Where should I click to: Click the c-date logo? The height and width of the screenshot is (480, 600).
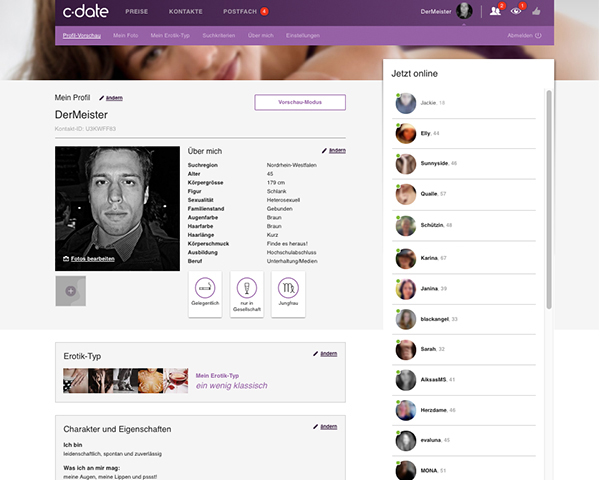[85, 11]
